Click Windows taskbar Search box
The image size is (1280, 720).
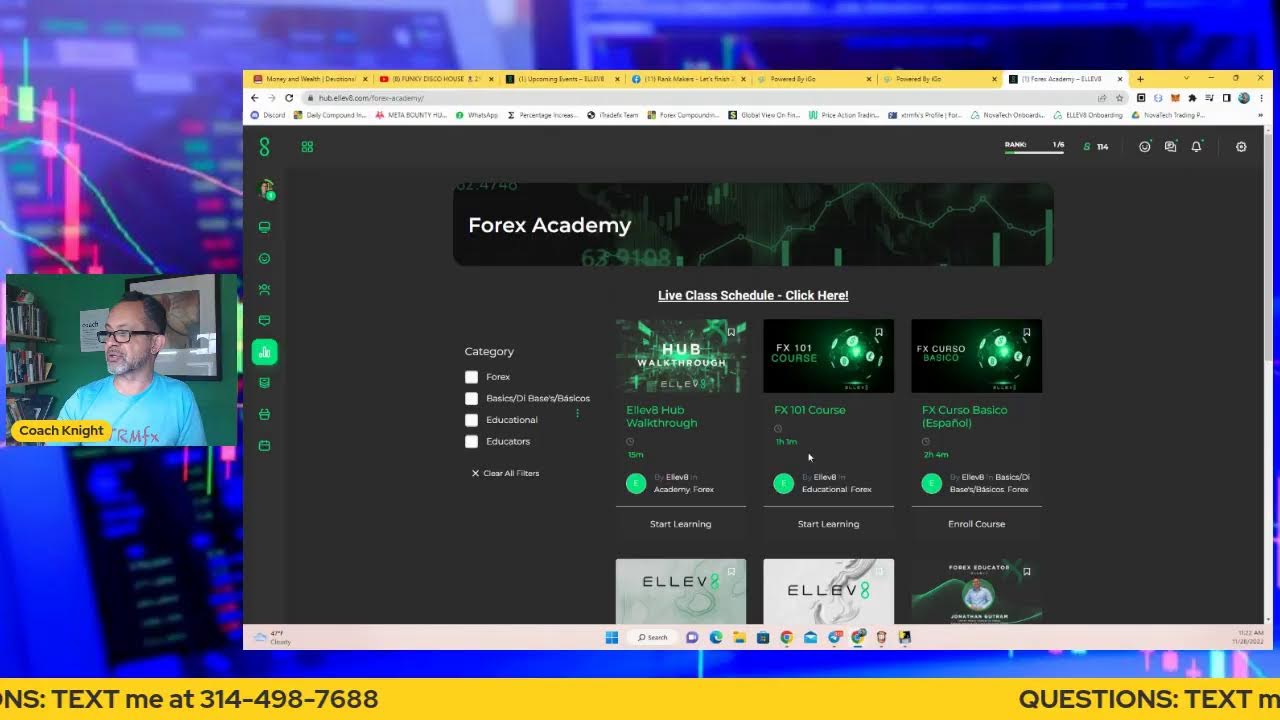click(653, 637)
